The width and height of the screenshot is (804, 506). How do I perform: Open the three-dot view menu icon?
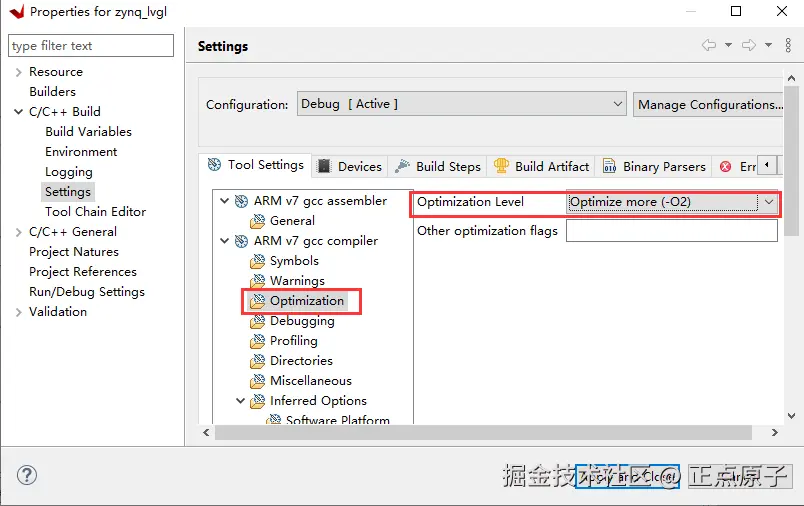pos(788,45)
